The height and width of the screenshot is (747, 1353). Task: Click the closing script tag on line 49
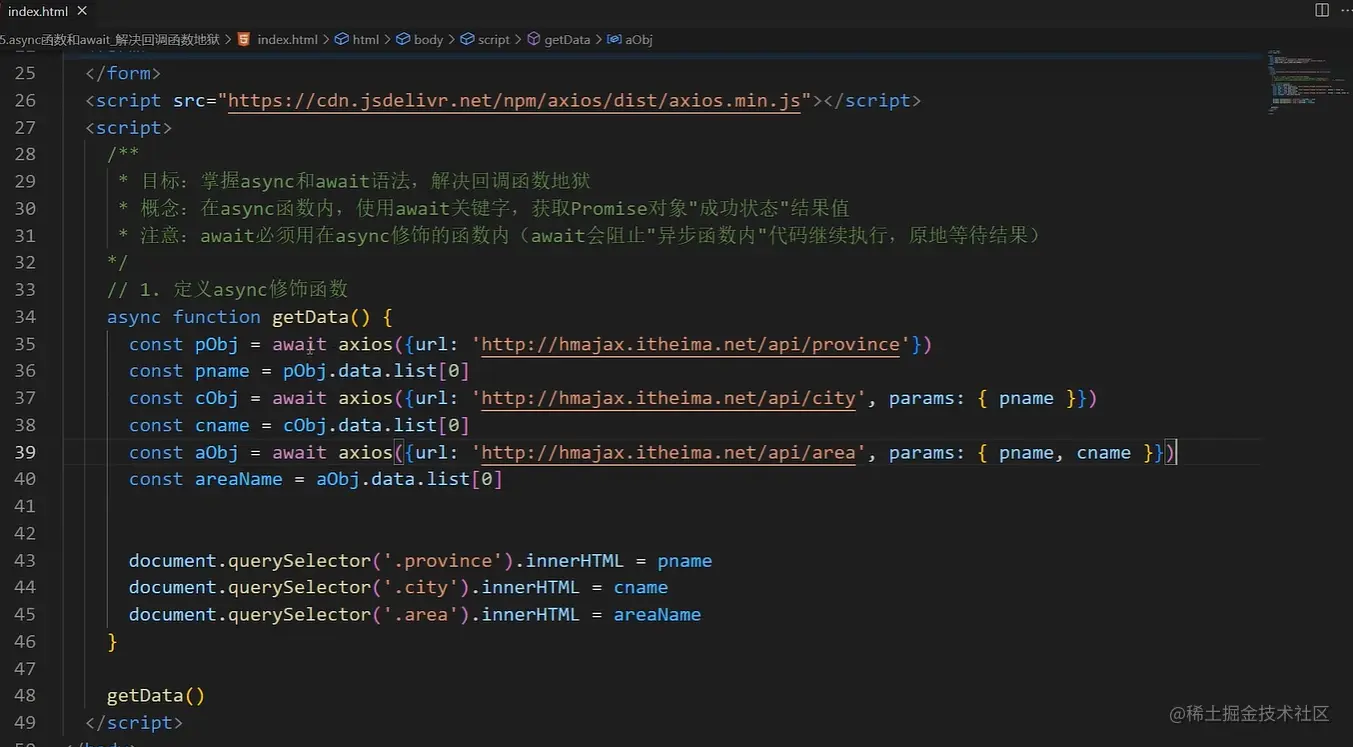pyautogui.click(x=134, y=722)
